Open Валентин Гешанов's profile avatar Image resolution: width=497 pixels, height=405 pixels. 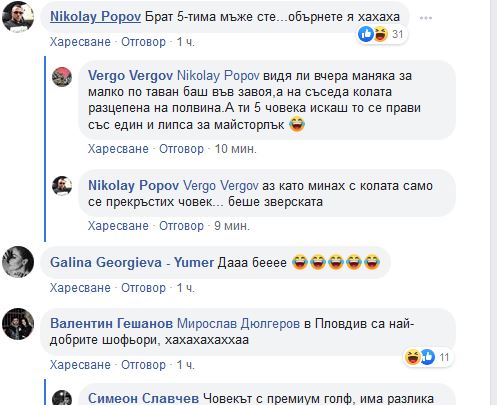pyautogui.click(x=18, y=324)
